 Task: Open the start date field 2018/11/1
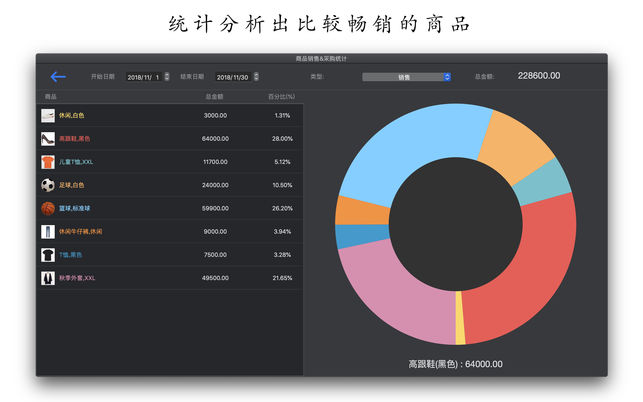[x=144, y=77]
